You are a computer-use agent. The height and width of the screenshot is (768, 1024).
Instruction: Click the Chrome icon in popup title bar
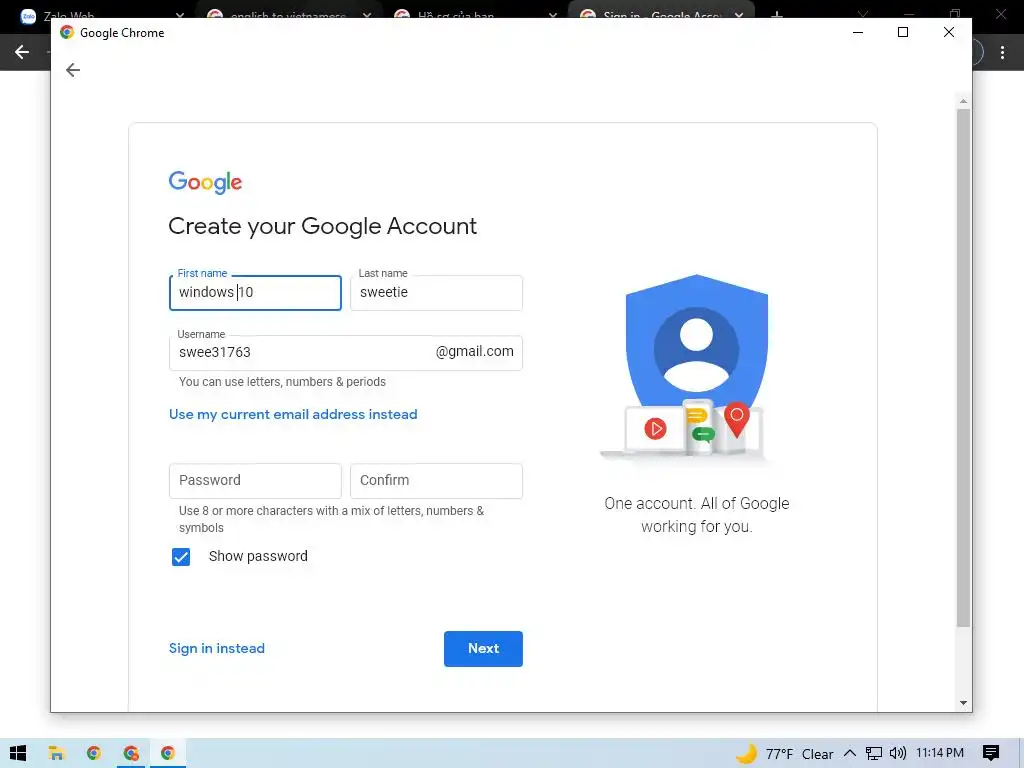[x=67, y=32]
